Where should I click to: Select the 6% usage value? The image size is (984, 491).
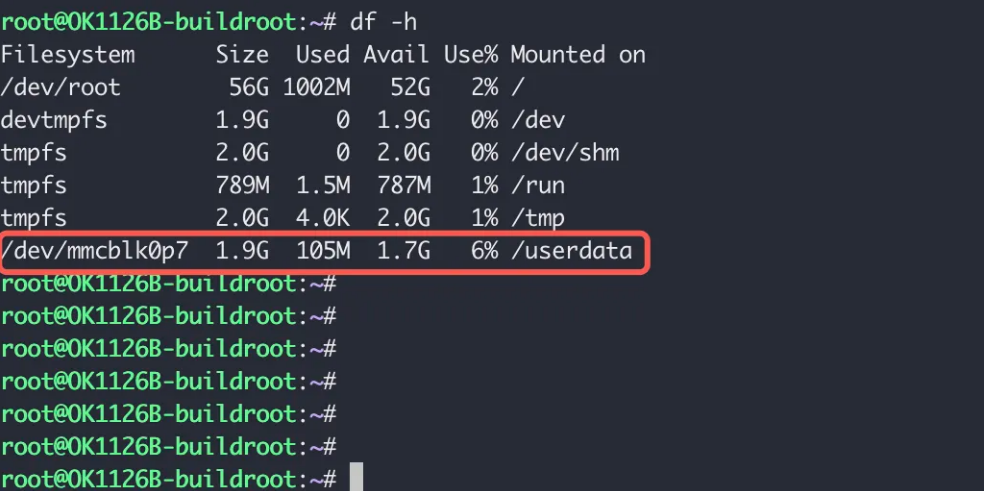(484, 251)
